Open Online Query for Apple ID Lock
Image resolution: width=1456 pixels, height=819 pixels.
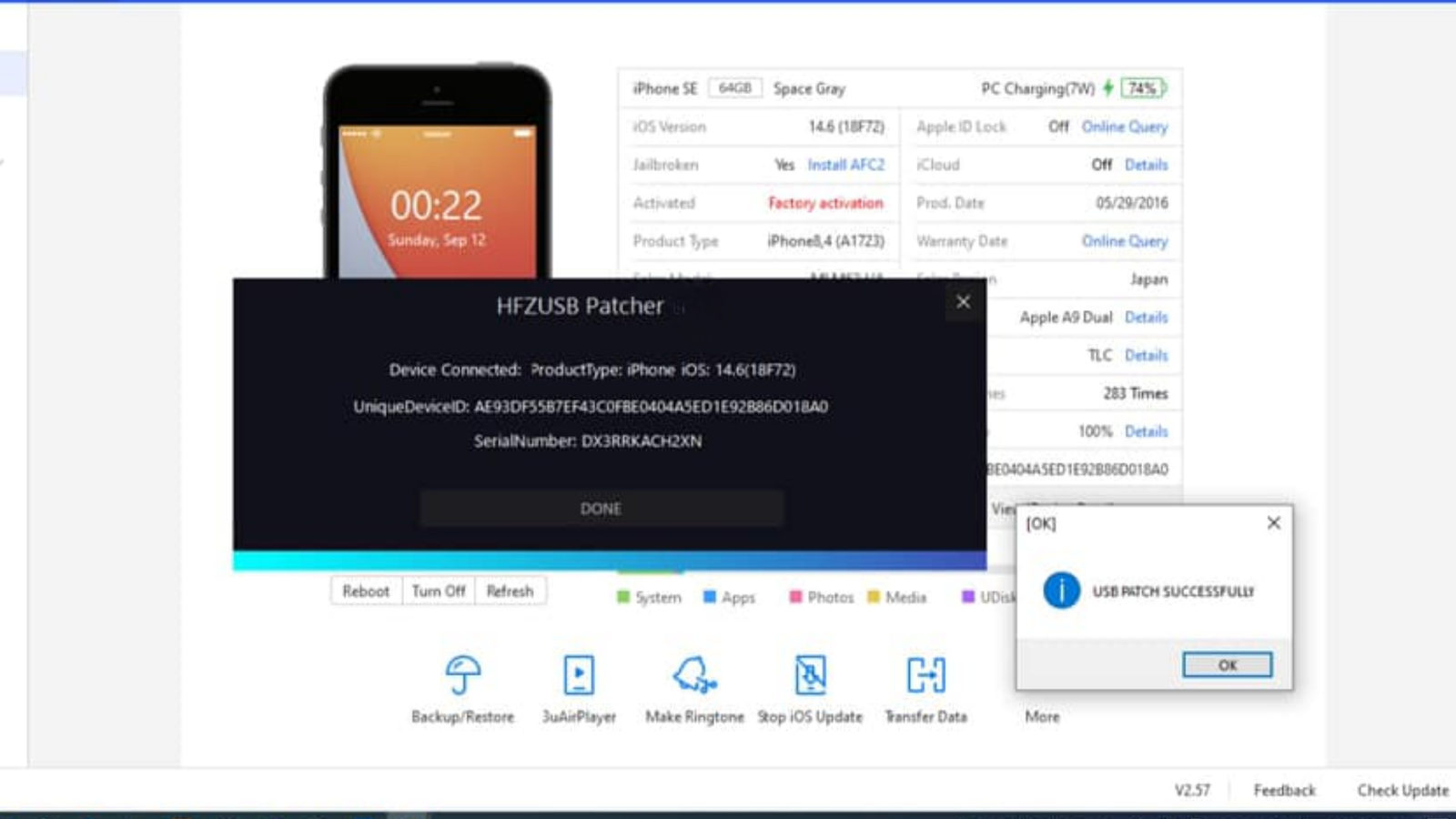point(1125,126)
